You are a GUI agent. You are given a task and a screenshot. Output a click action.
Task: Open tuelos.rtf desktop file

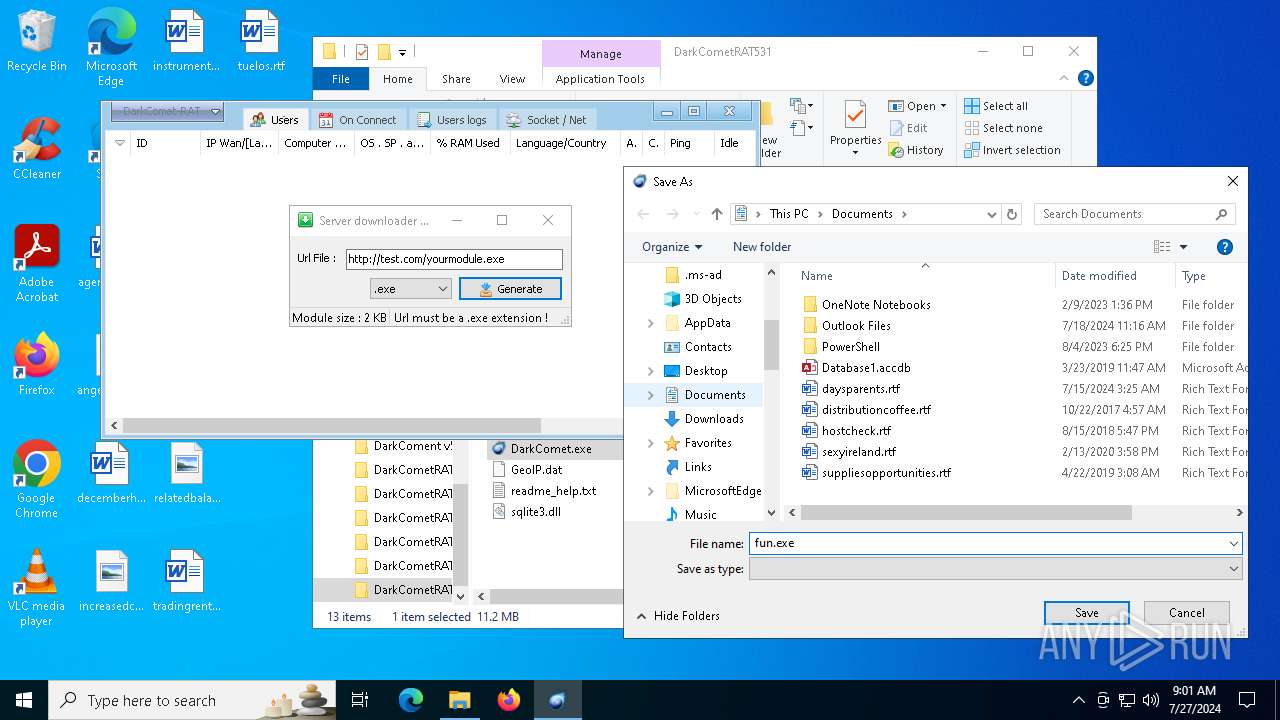point(261,42)
